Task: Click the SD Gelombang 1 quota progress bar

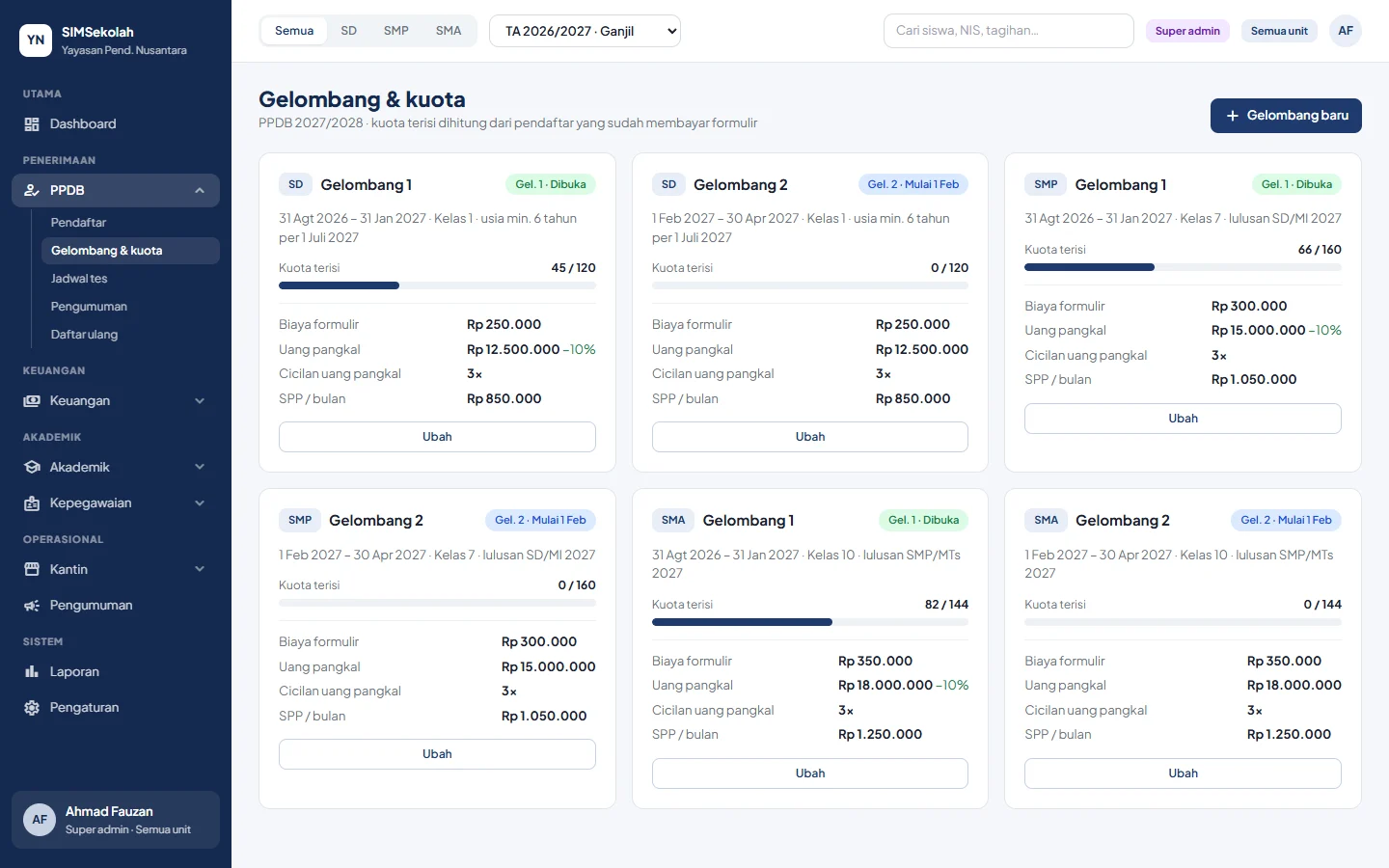Action: pos(437,285)
